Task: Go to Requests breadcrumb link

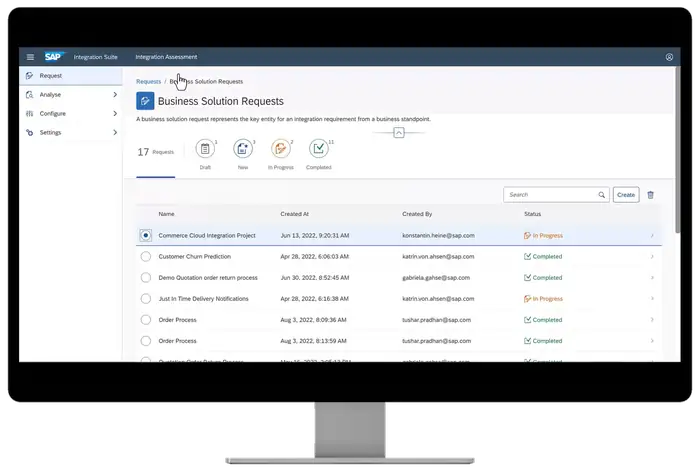Action: click(x=148, y=82)
